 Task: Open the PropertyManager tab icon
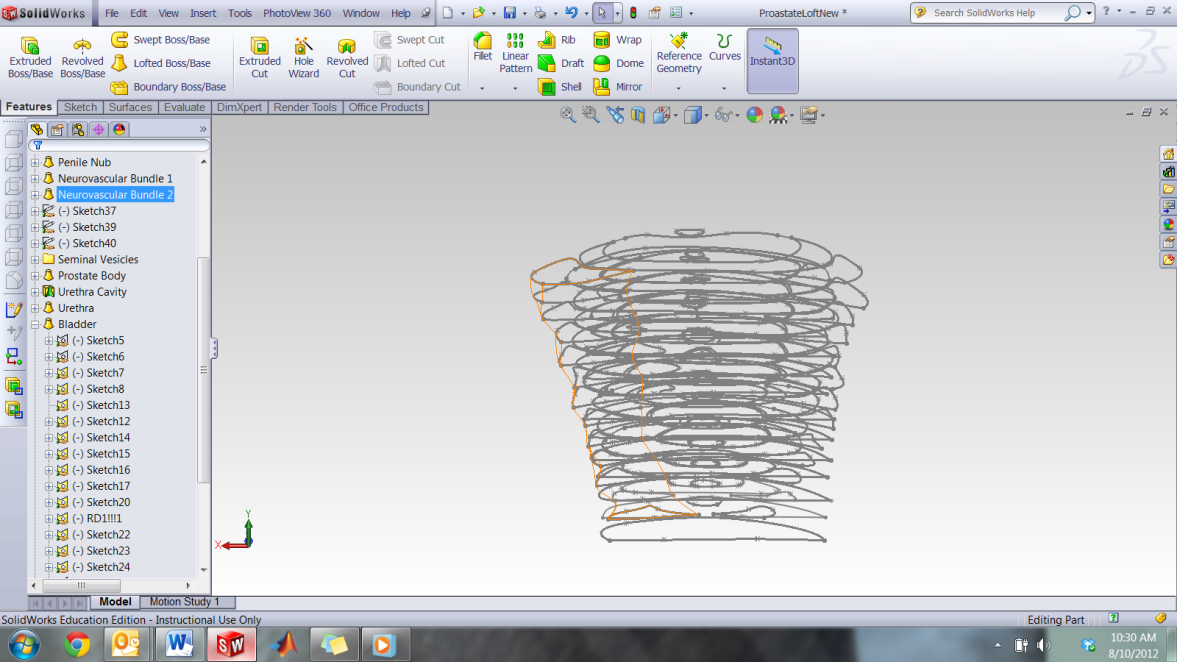57,129
